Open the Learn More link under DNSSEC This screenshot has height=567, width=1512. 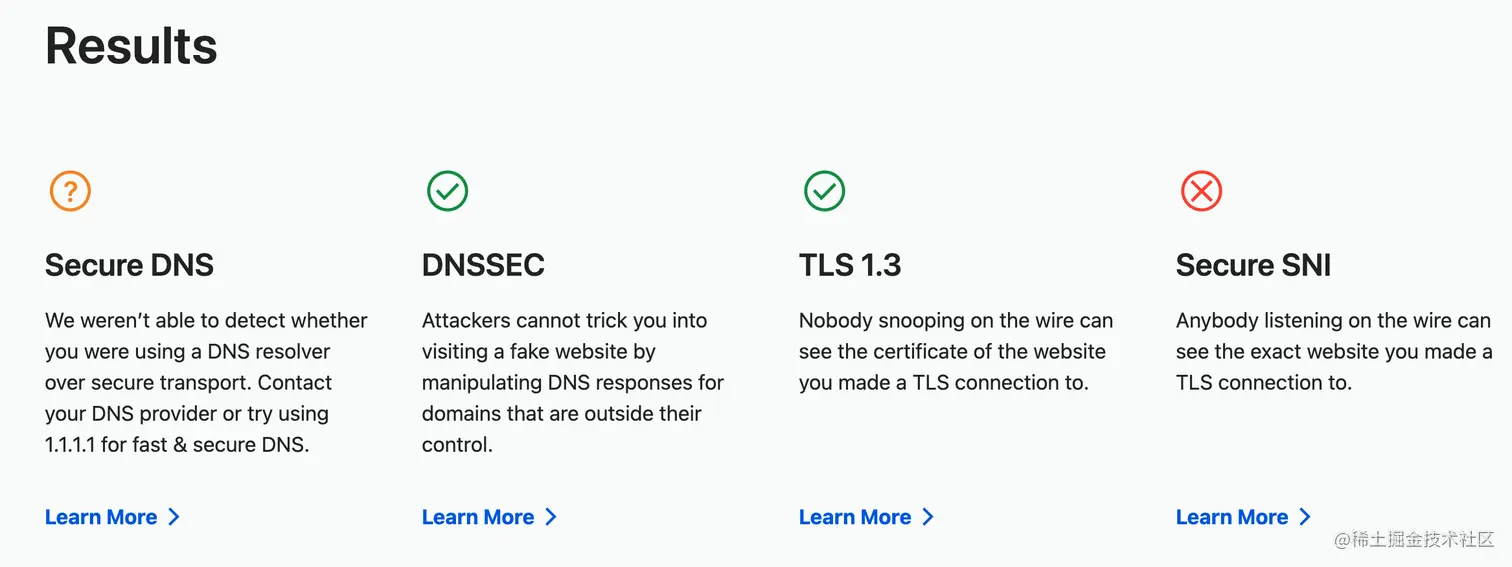(x=478, y=517)
